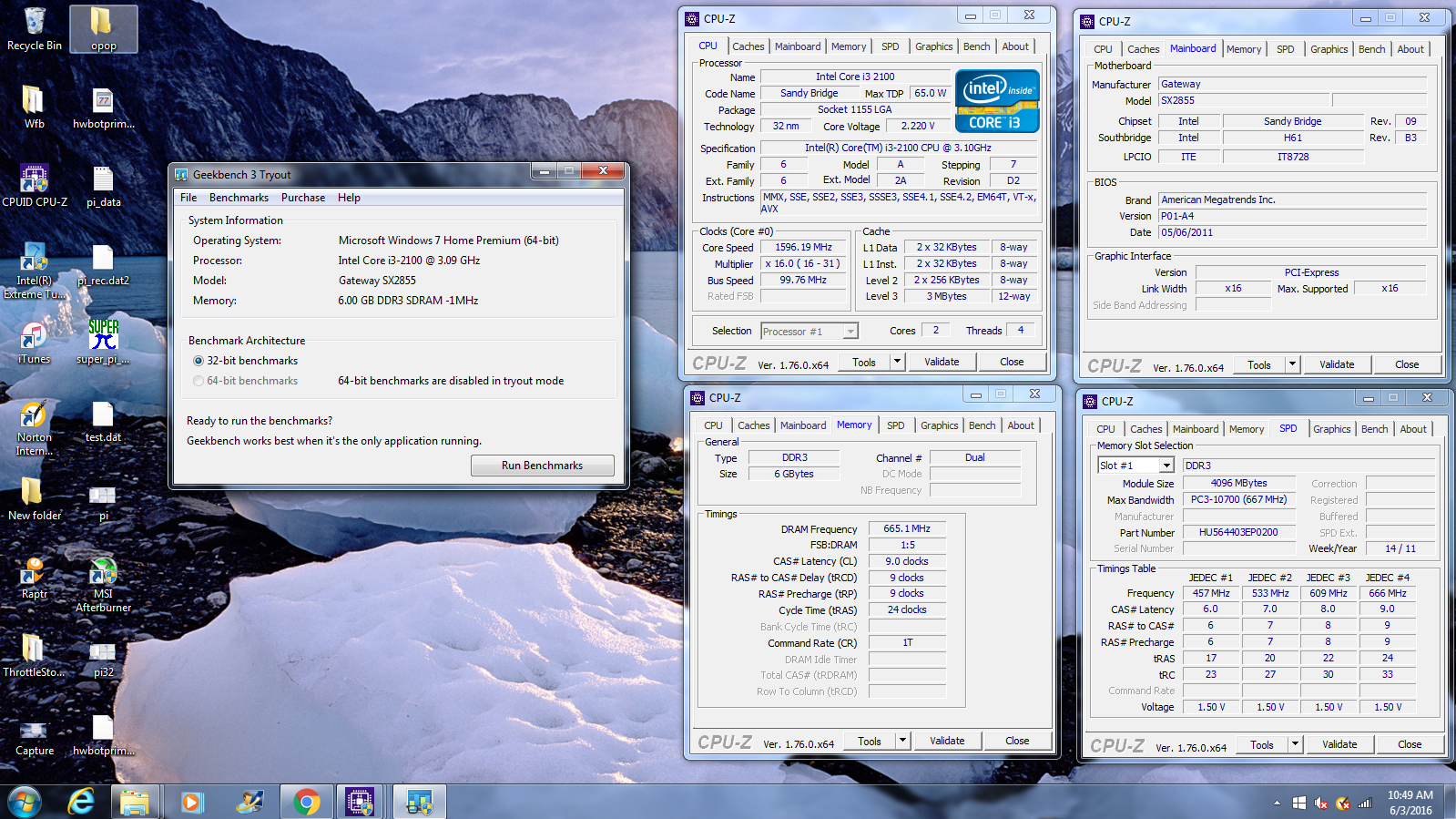Open Google Chrome from taskbar
The image size is (1456, 819).
[307, 802]
